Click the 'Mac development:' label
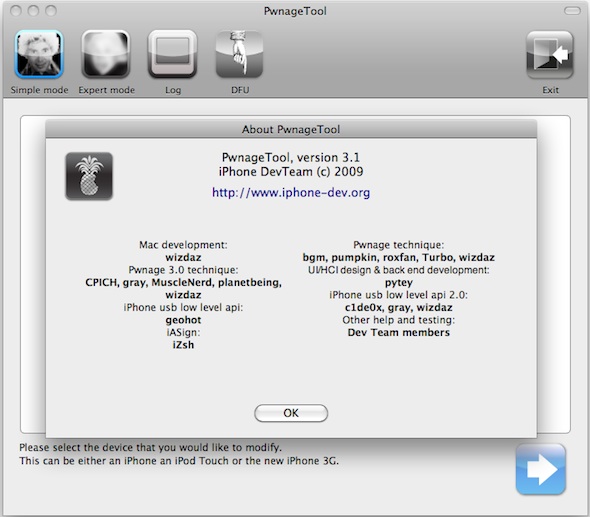Image resolution: width=590 pixels, height=517 pixels. [x=183, y=245]
